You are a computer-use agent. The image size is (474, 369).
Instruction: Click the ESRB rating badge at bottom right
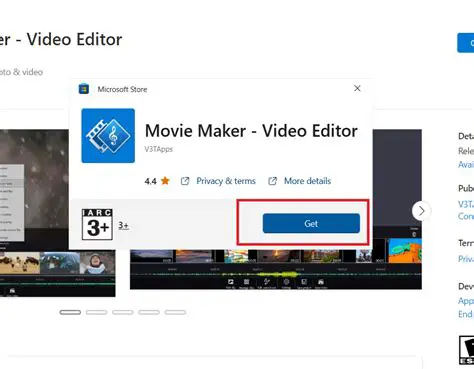(467, 350)
